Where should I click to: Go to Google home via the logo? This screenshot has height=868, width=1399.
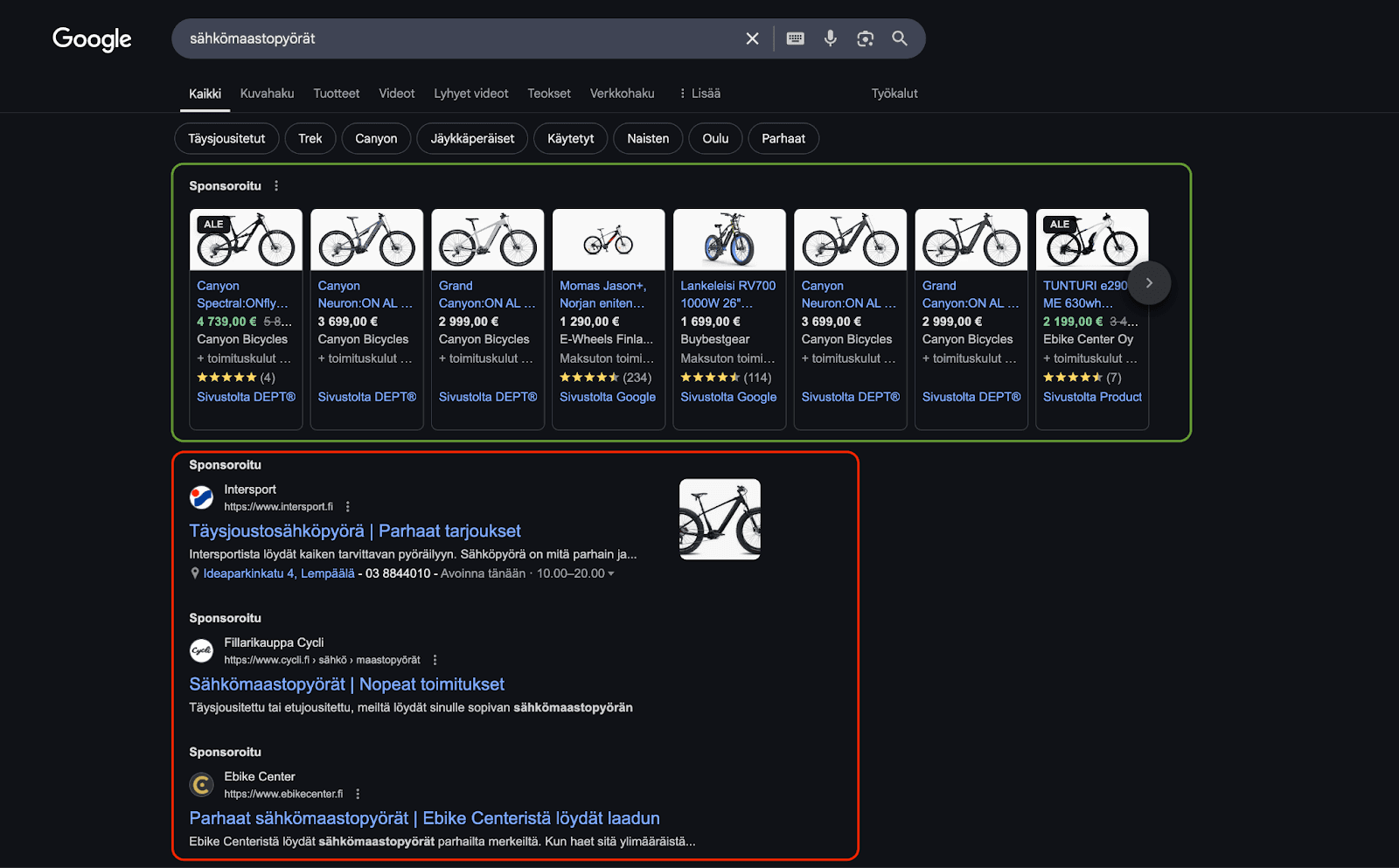(x=92, y=39)
